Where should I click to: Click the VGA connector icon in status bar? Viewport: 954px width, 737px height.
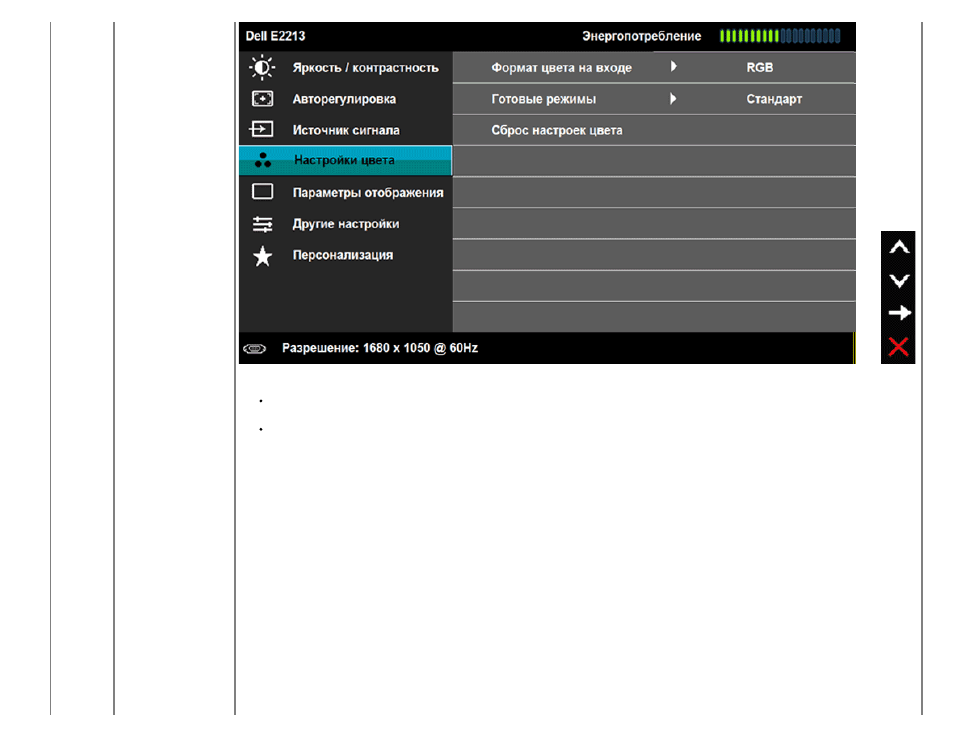tap(254, 349)
